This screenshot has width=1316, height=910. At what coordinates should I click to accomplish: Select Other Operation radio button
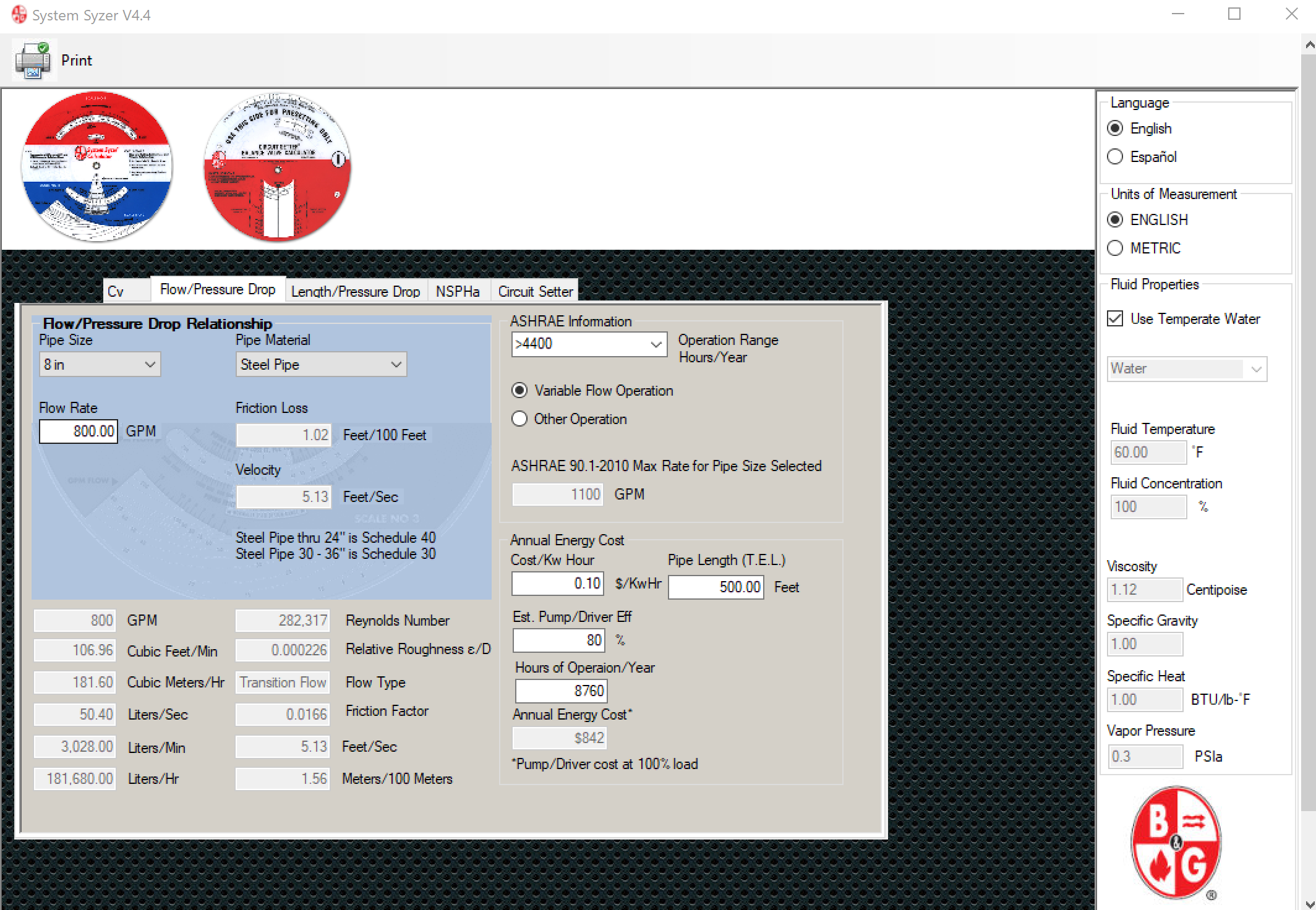pyautogui.click(x=519, y=419)
